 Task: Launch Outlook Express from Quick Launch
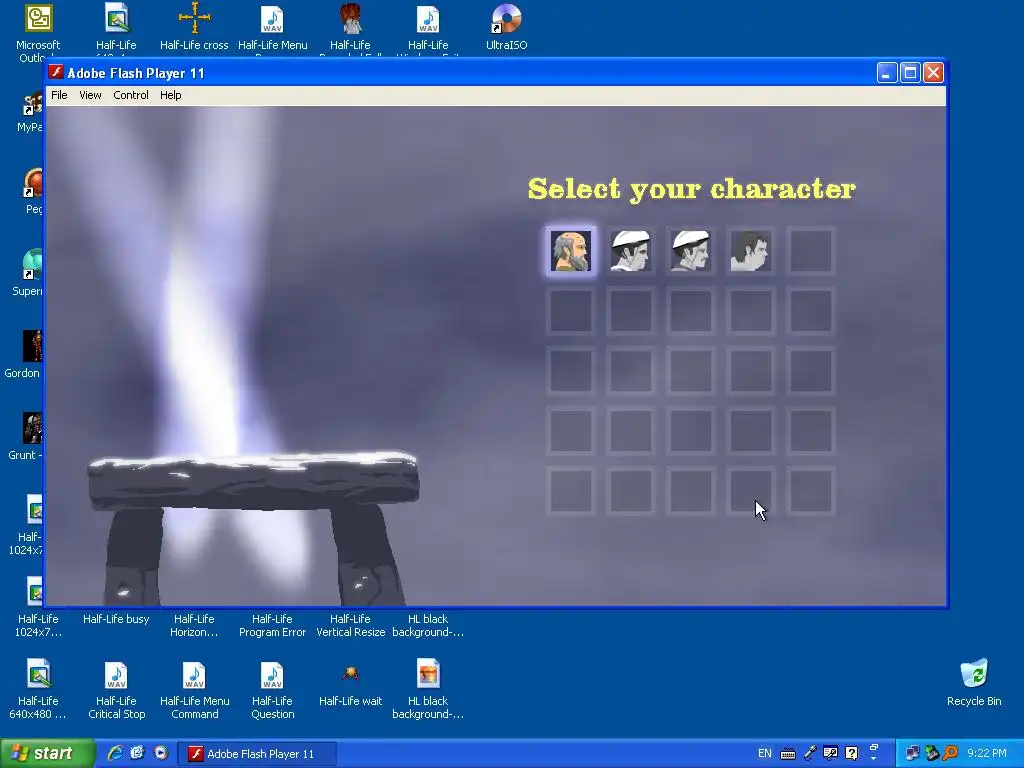(x=138, y=753)
